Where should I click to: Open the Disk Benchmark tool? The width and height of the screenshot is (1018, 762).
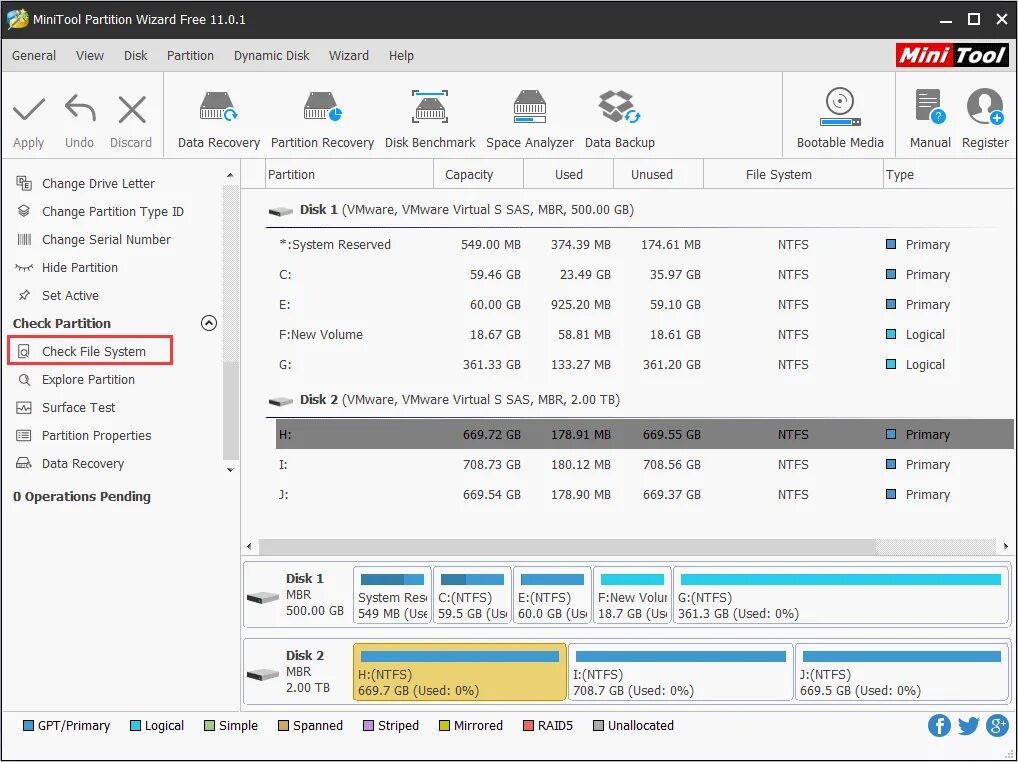[430, 121]
